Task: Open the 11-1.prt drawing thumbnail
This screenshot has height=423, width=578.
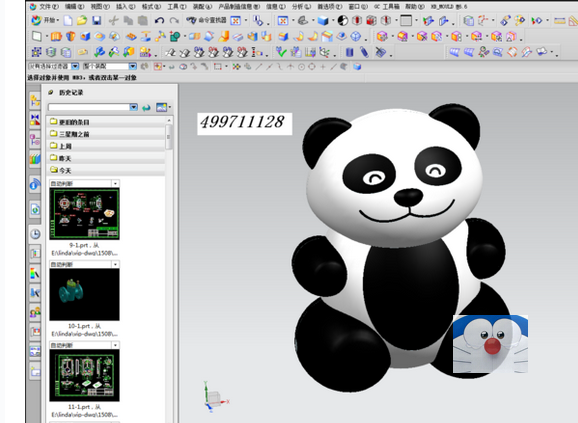Action: click(84, 375)
